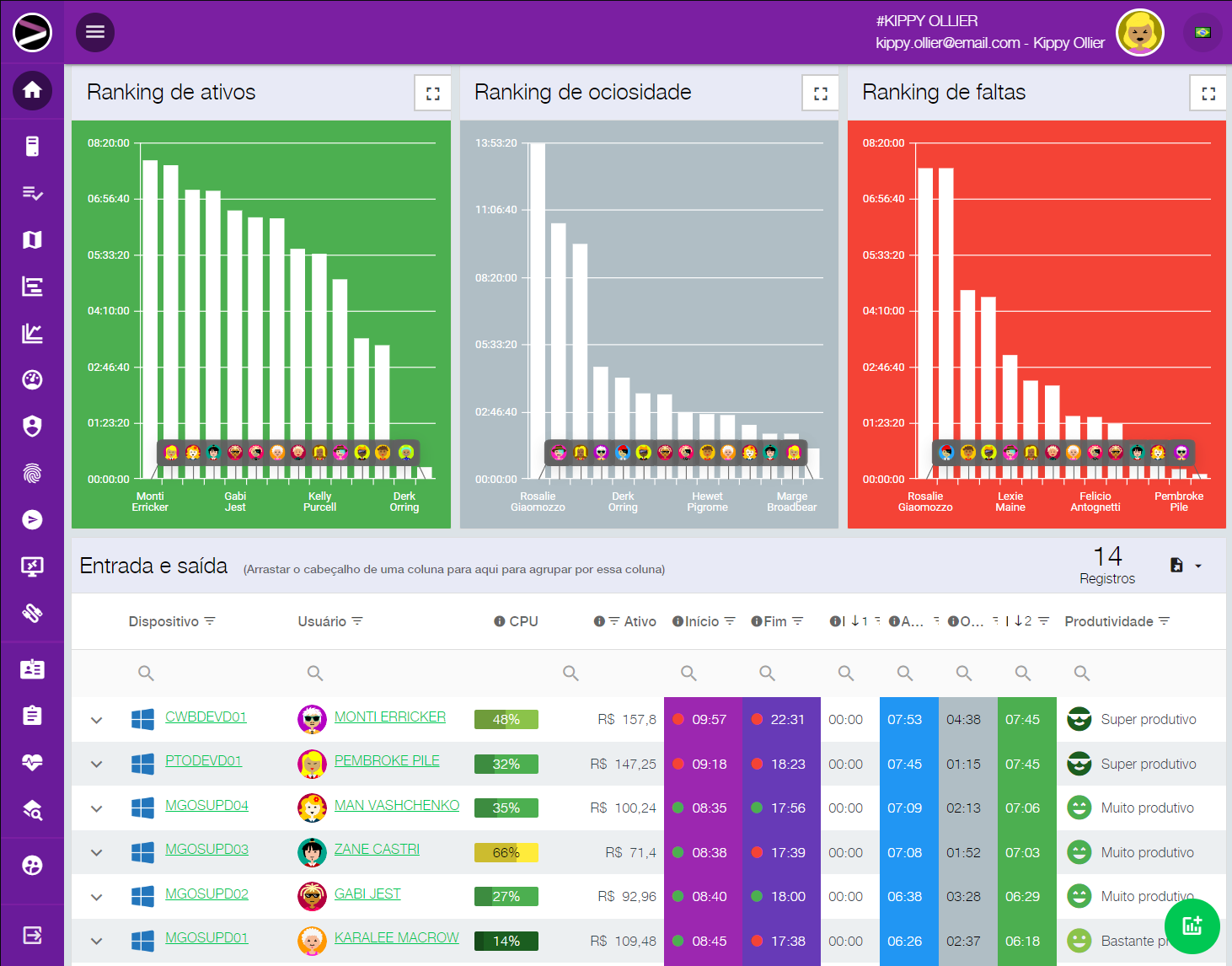Open the hamburger menu button
Image resolution: width=1232 pixels, height=966 pixels.
pos(95,32)
